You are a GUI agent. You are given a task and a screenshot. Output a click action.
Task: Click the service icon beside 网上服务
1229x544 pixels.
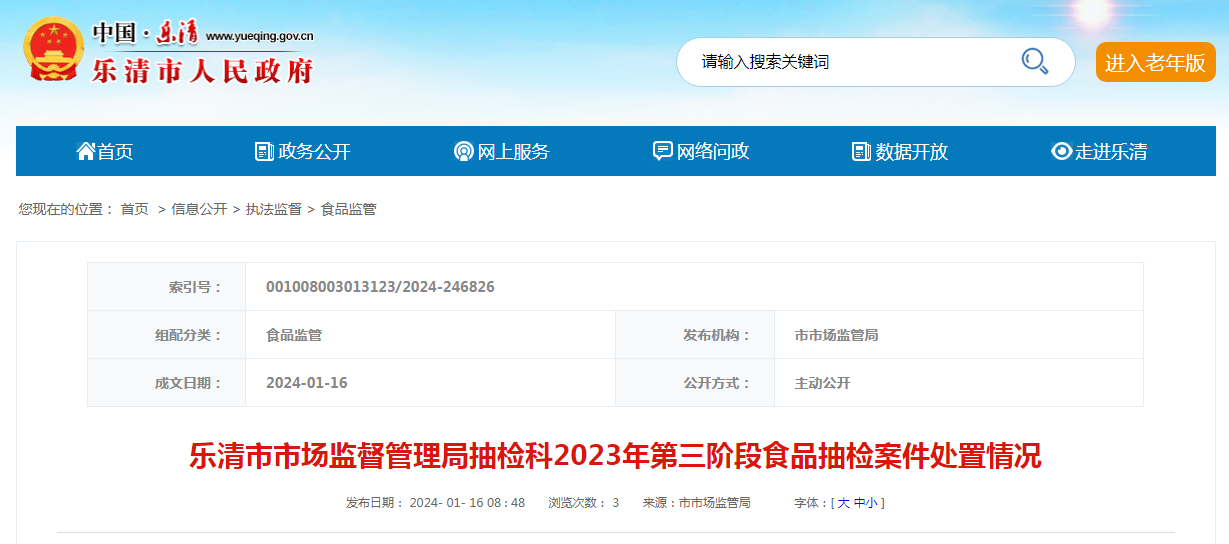click(x=463, y=151)
